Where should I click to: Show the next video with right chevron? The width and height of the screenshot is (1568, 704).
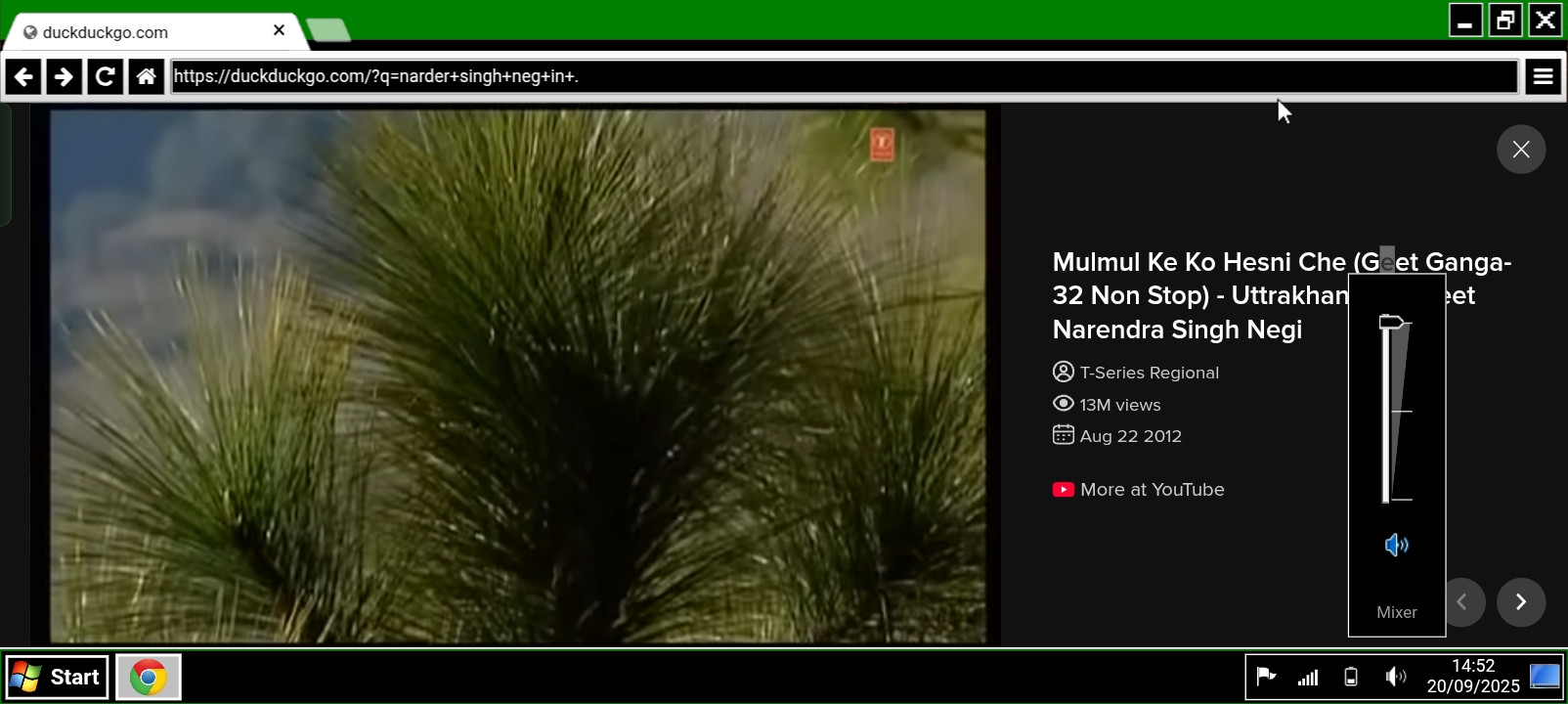1520,602
